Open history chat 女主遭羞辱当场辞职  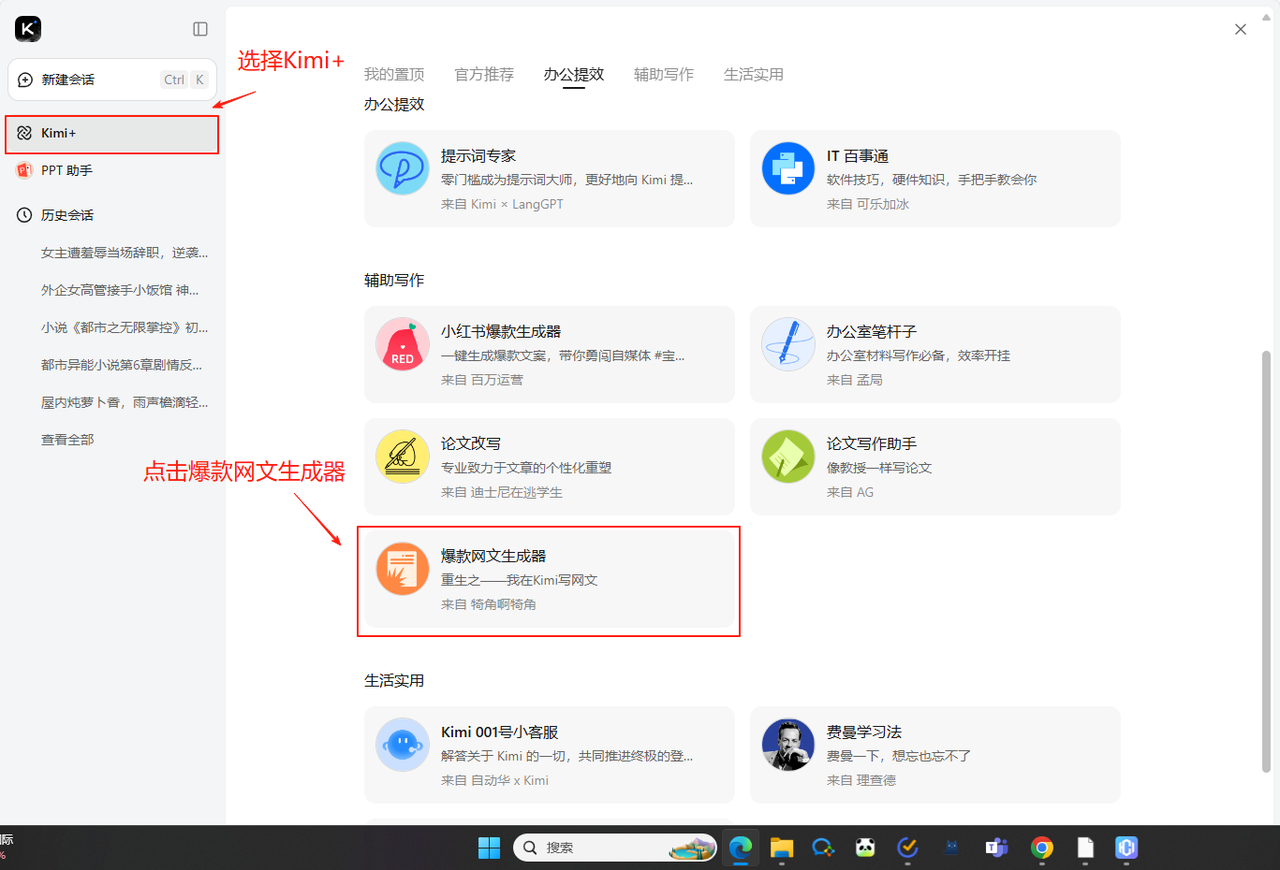[124, 253]
